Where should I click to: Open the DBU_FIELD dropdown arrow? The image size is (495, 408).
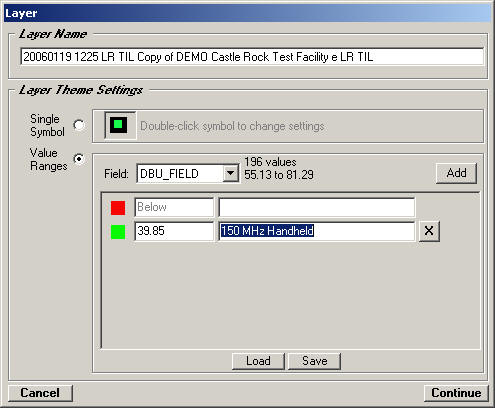tap(231, 173)
